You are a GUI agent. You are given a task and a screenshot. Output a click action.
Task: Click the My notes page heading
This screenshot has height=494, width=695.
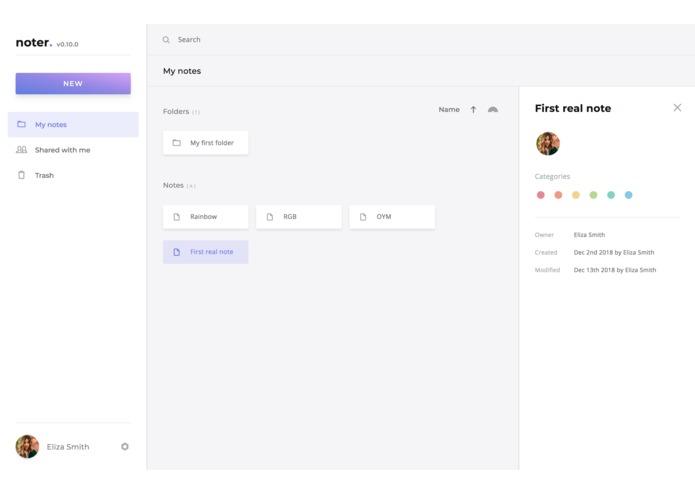coord(182,71)
